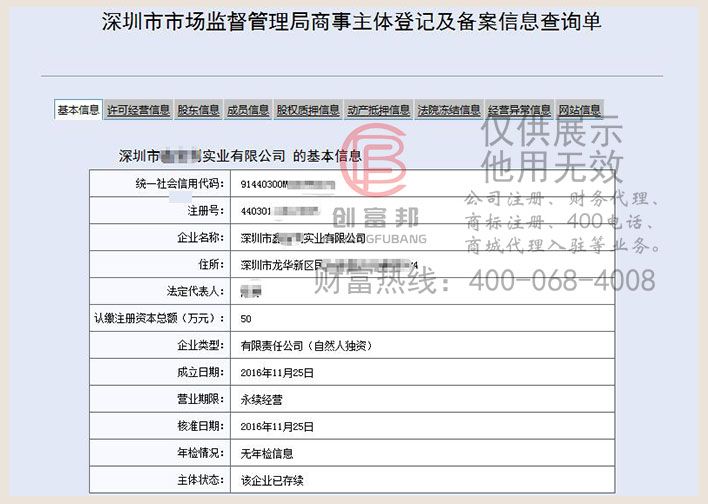
Task: Select the 基本信息 tab
Action: click(78, 110)
